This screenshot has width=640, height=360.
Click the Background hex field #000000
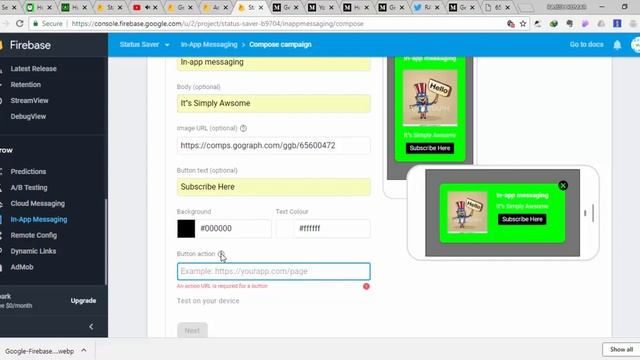233,229
